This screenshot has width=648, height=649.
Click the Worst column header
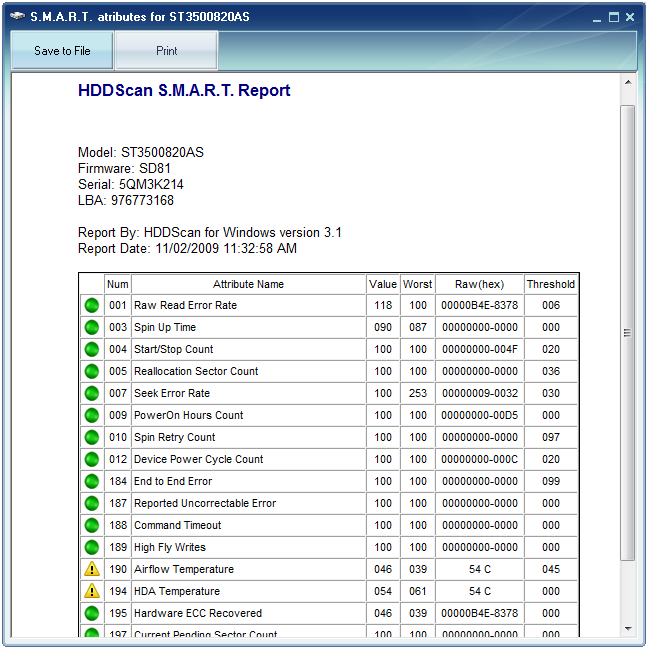coord(418,284)
